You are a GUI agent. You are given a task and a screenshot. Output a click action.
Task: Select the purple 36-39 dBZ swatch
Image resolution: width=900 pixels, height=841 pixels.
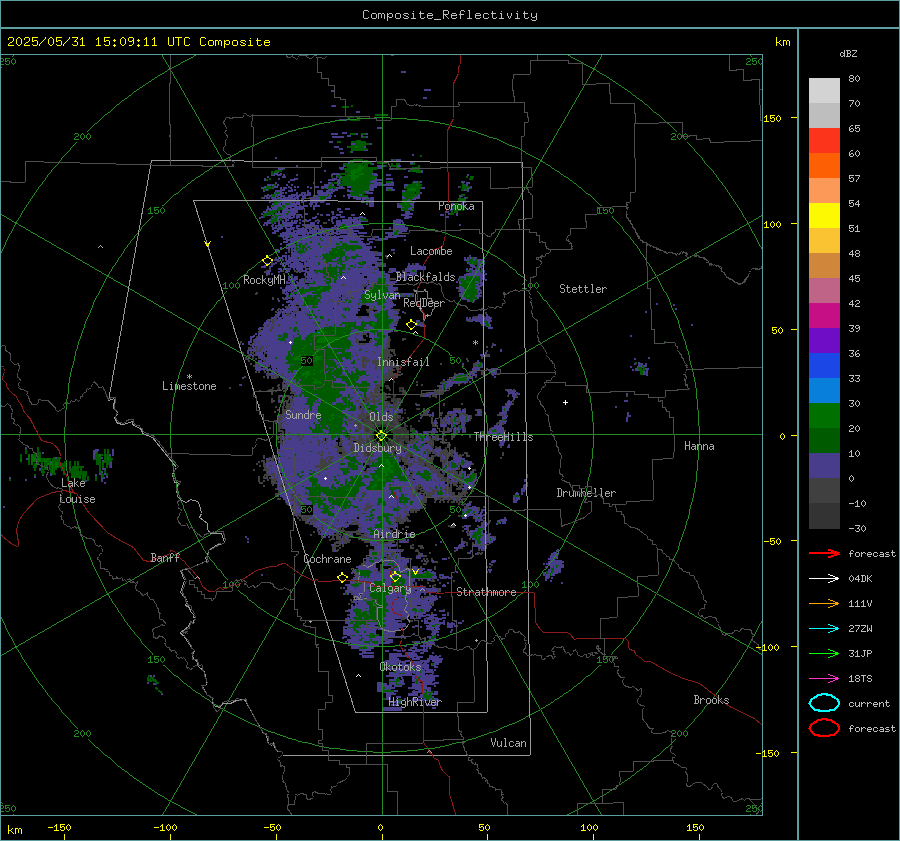pyautogui.click(x=824, y=340)
